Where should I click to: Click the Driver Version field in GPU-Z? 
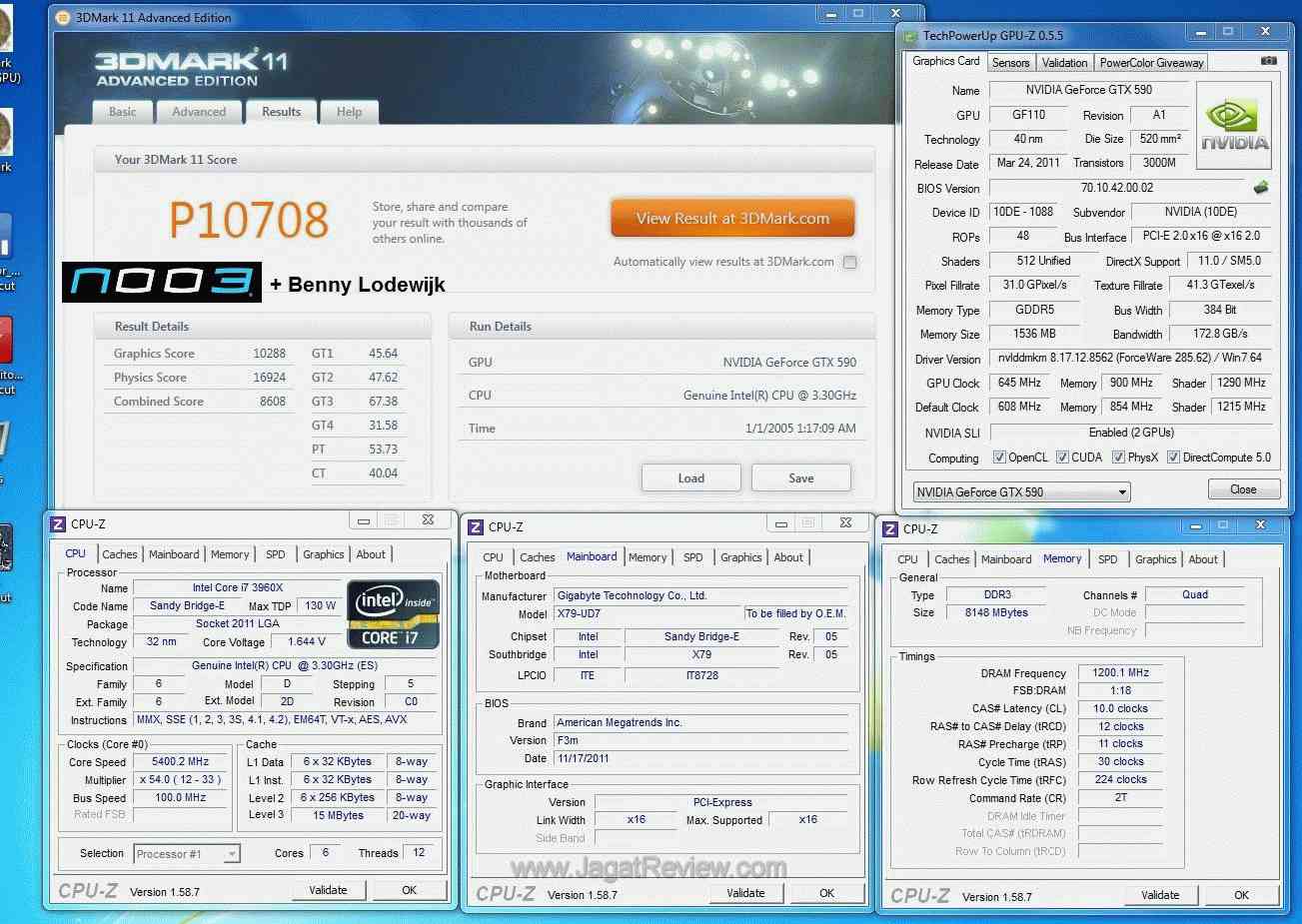click(x=1129, y=358)
